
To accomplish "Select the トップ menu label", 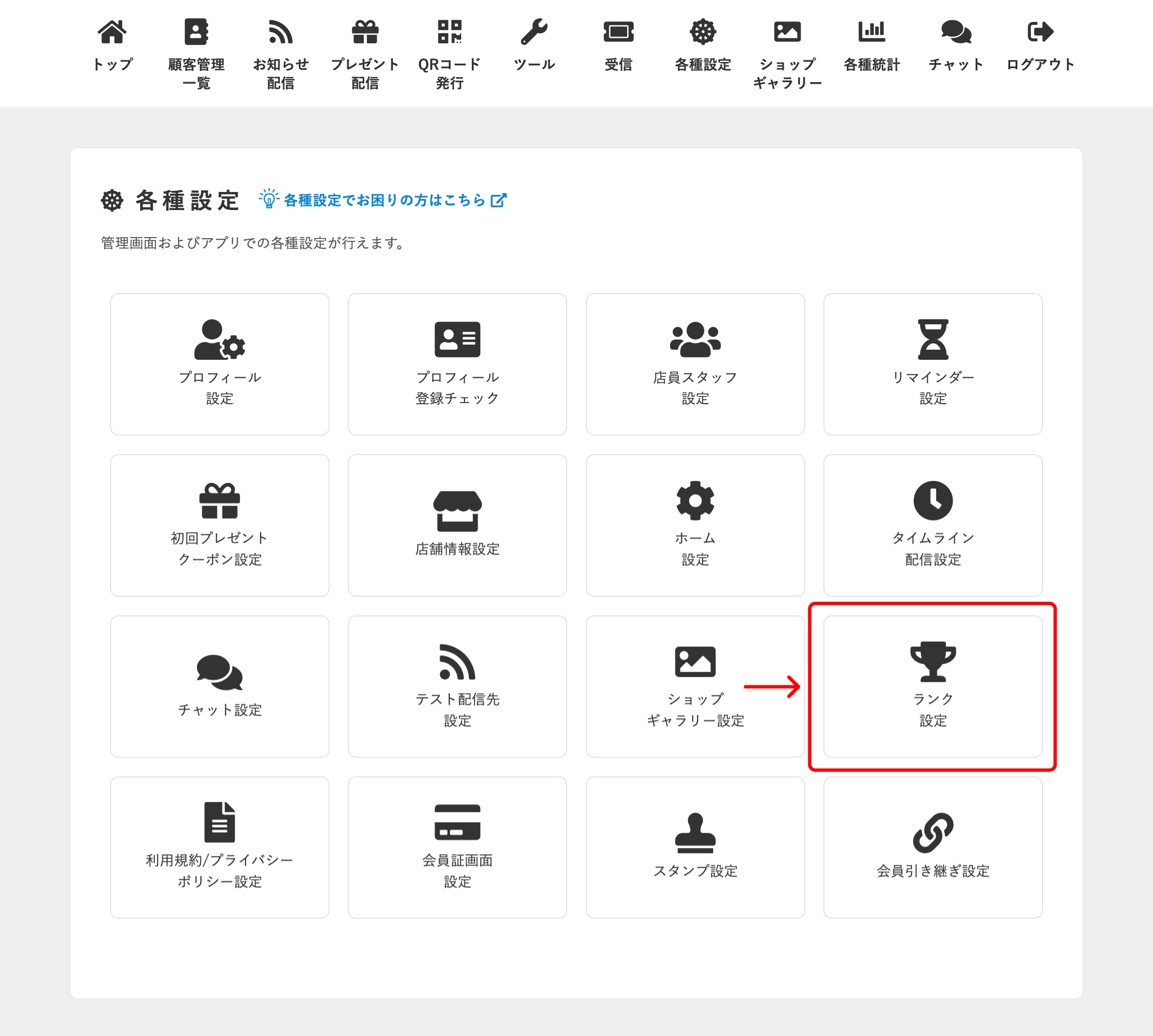I will (112, 64).
